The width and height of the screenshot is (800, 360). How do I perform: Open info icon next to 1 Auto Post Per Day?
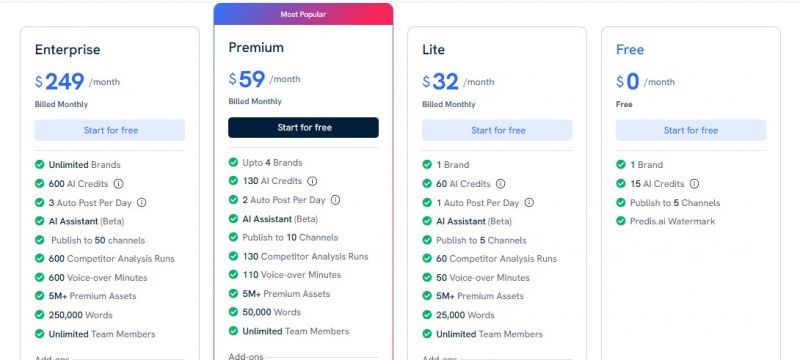click(x=529, y=202)
